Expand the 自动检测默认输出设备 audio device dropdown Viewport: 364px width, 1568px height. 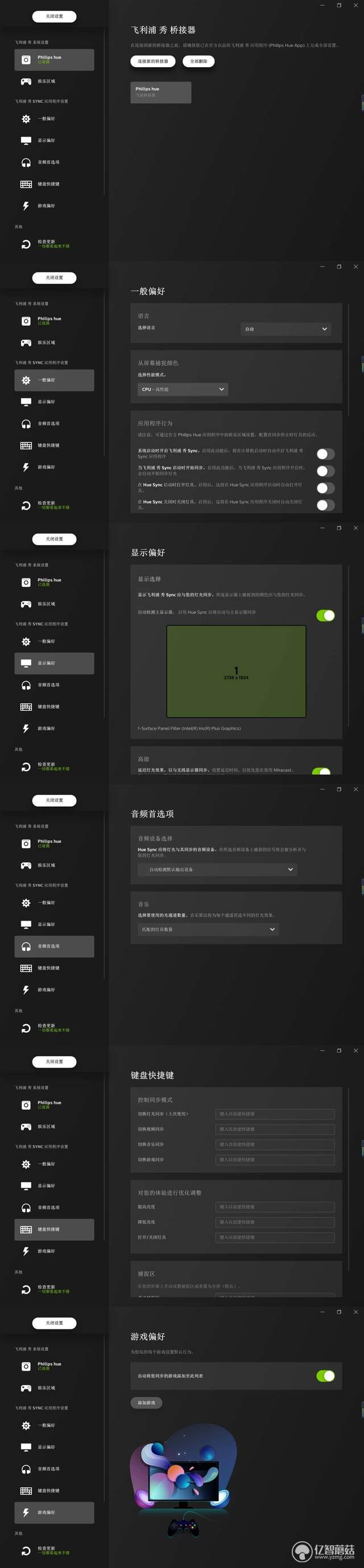point(218,870)
